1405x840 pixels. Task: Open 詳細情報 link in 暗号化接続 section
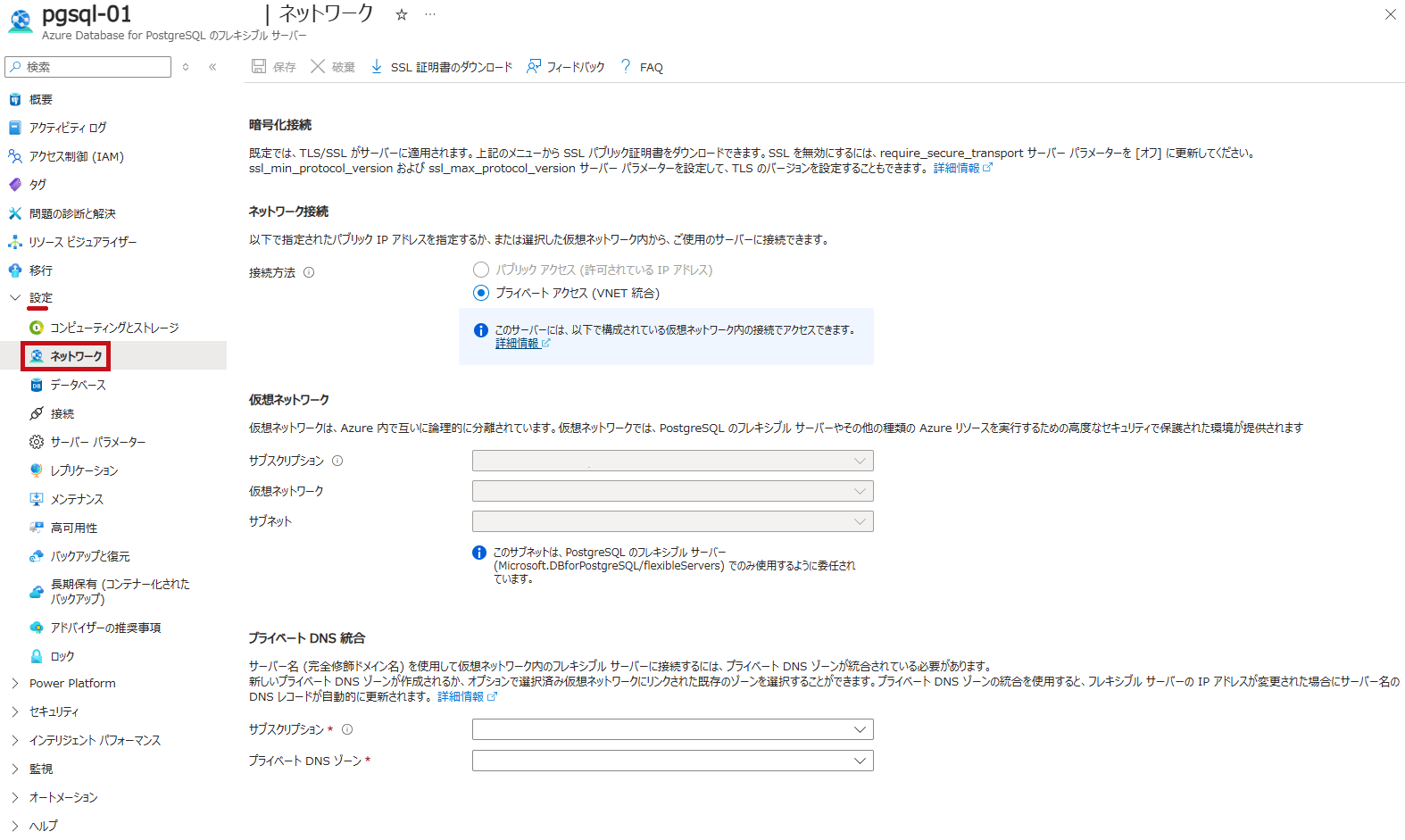pyautogui.click(x=962, y=168)
